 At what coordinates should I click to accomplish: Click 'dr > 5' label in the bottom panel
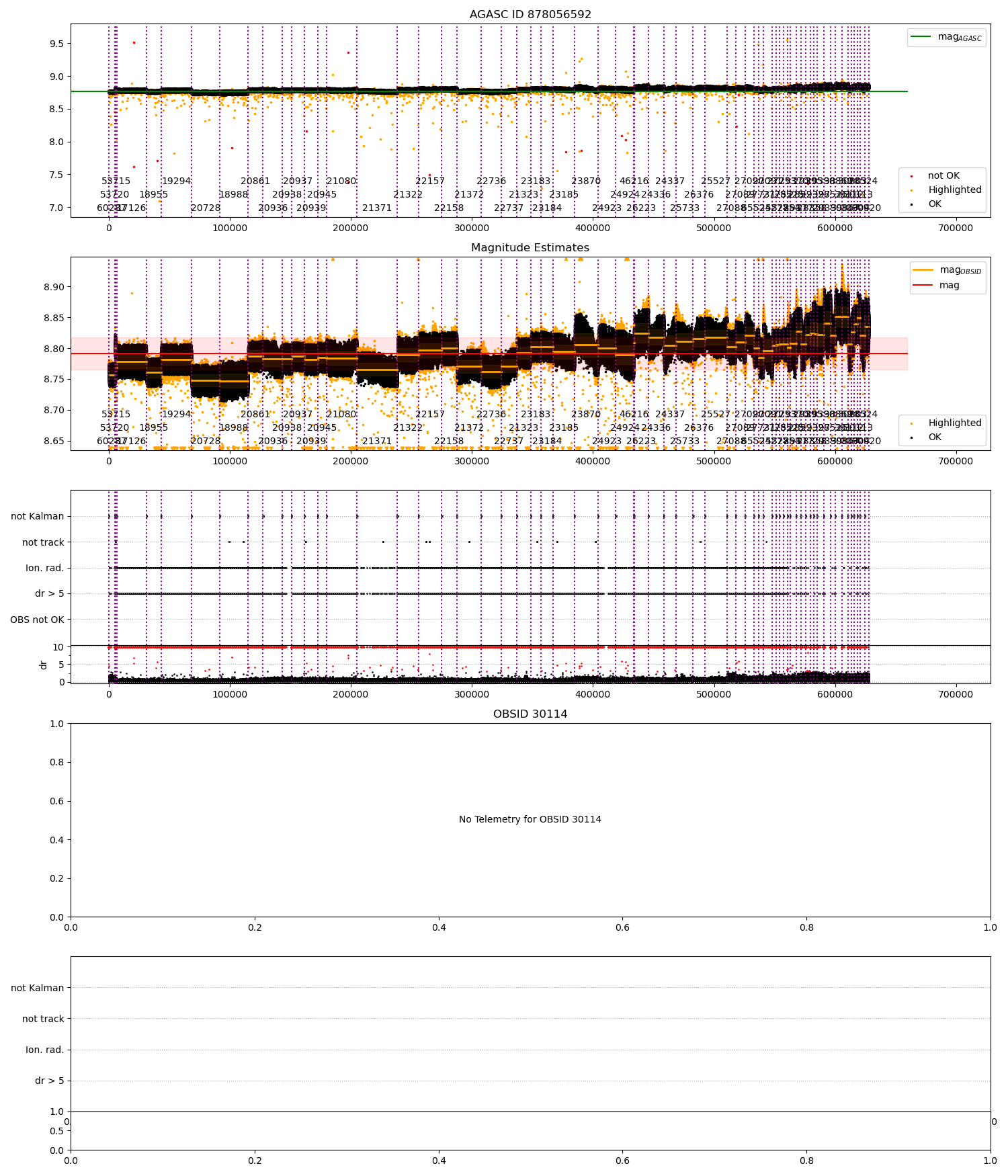[x=50, y=1081]
